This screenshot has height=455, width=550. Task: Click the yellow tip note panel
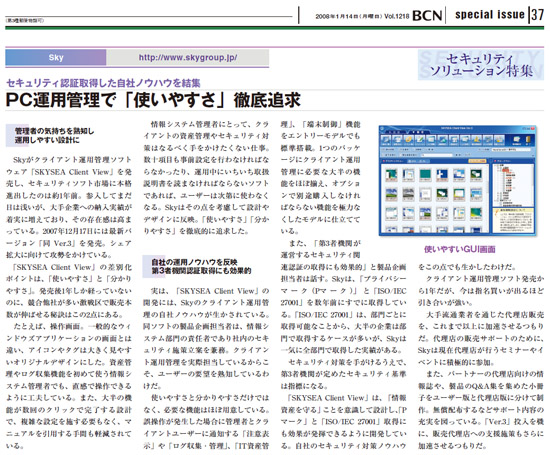pyautogui.click(x=513, y=220)
